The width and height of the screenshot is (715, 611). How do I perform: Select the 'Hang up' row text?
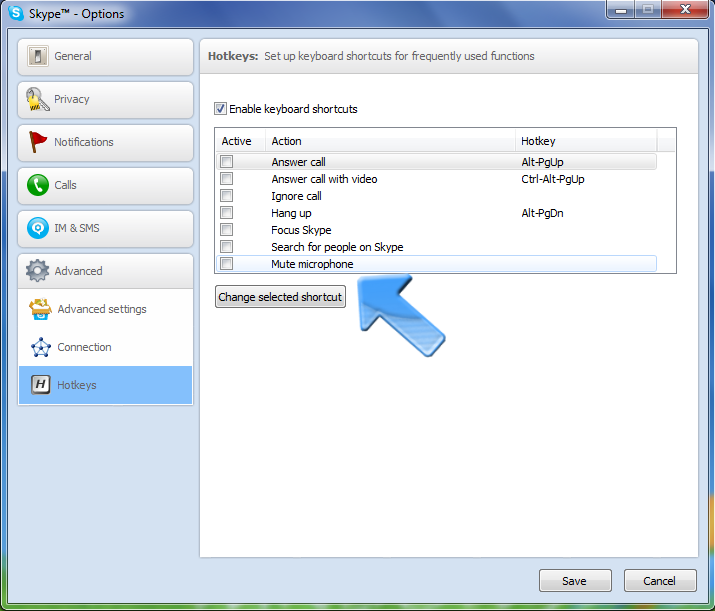pos(291,213)
